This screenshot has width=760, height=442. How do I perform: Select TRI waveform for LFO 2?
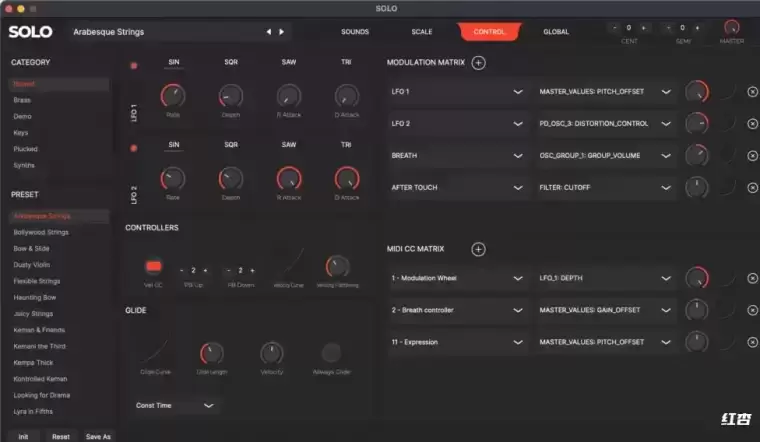pyautogui.click(x=346, y=144)
